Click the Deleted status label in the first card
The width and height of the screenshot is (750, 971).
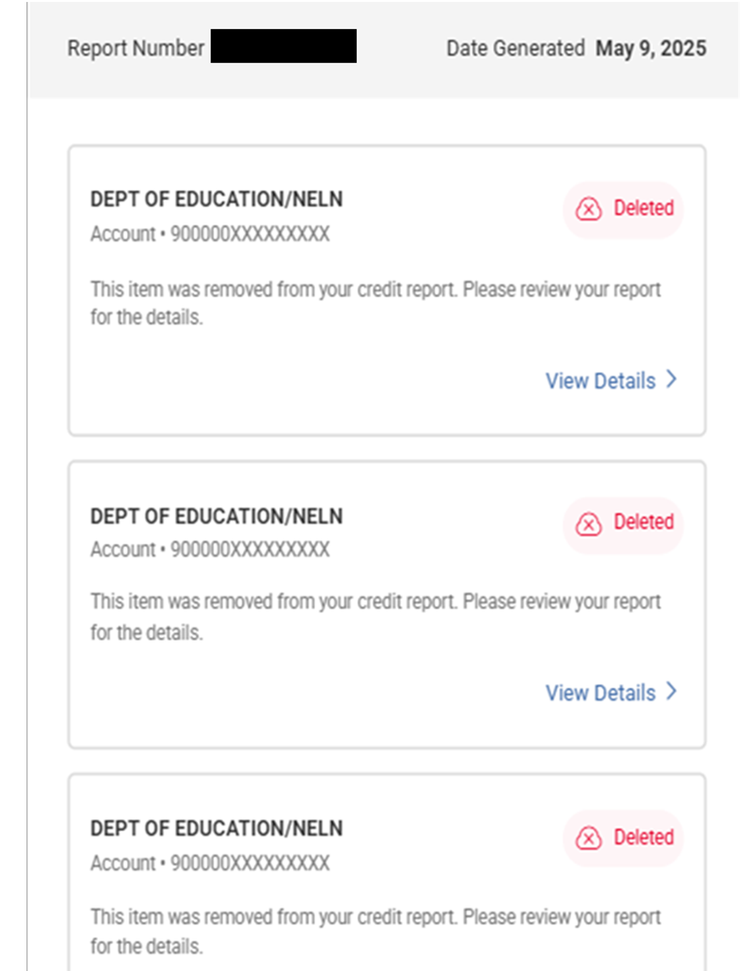643,209
